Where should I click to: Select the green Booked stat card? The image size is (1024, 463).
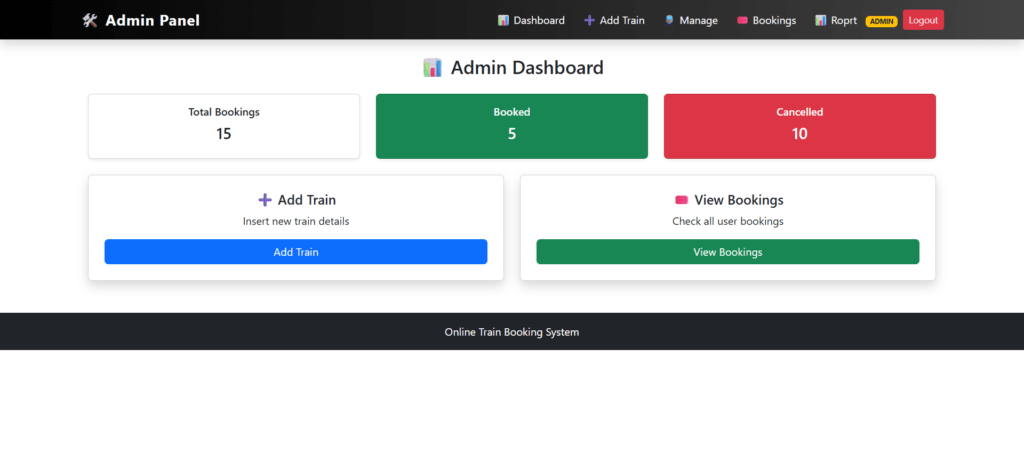click(512, 126)
